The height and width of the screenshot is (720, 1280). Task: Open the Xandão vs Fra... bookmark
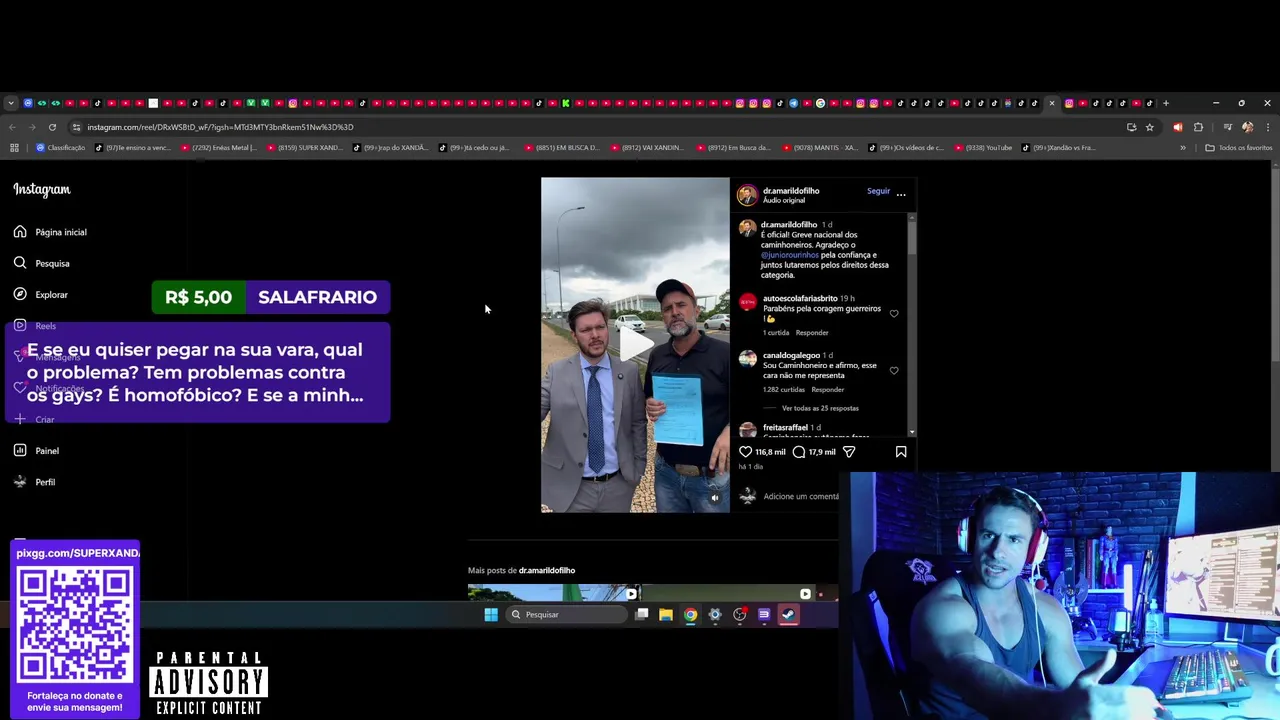(1059, 148)
